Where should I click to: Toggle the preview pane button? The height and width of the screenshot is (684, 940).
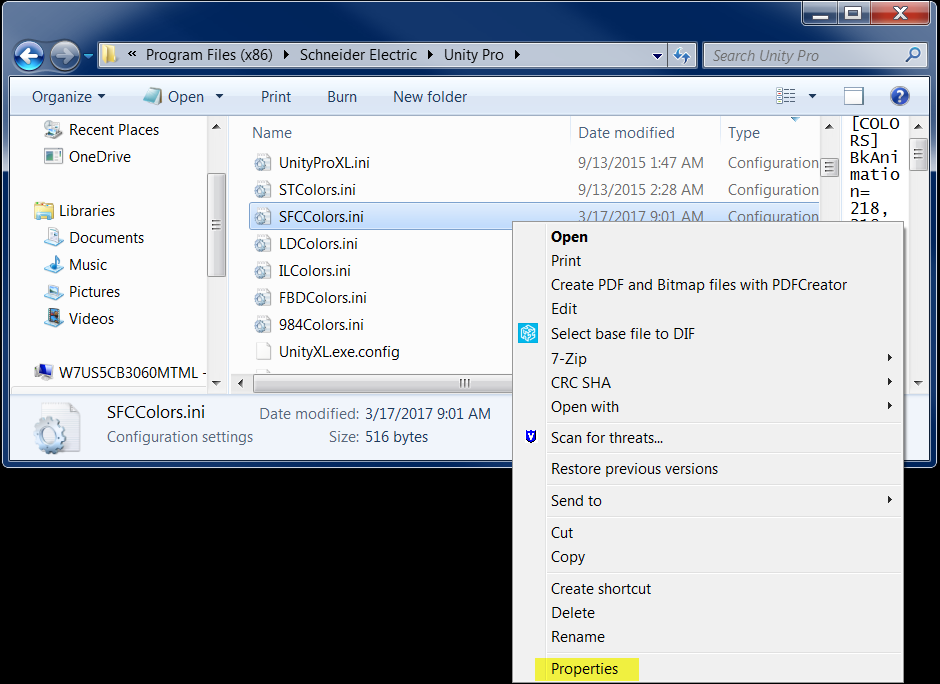pos(854,96)
